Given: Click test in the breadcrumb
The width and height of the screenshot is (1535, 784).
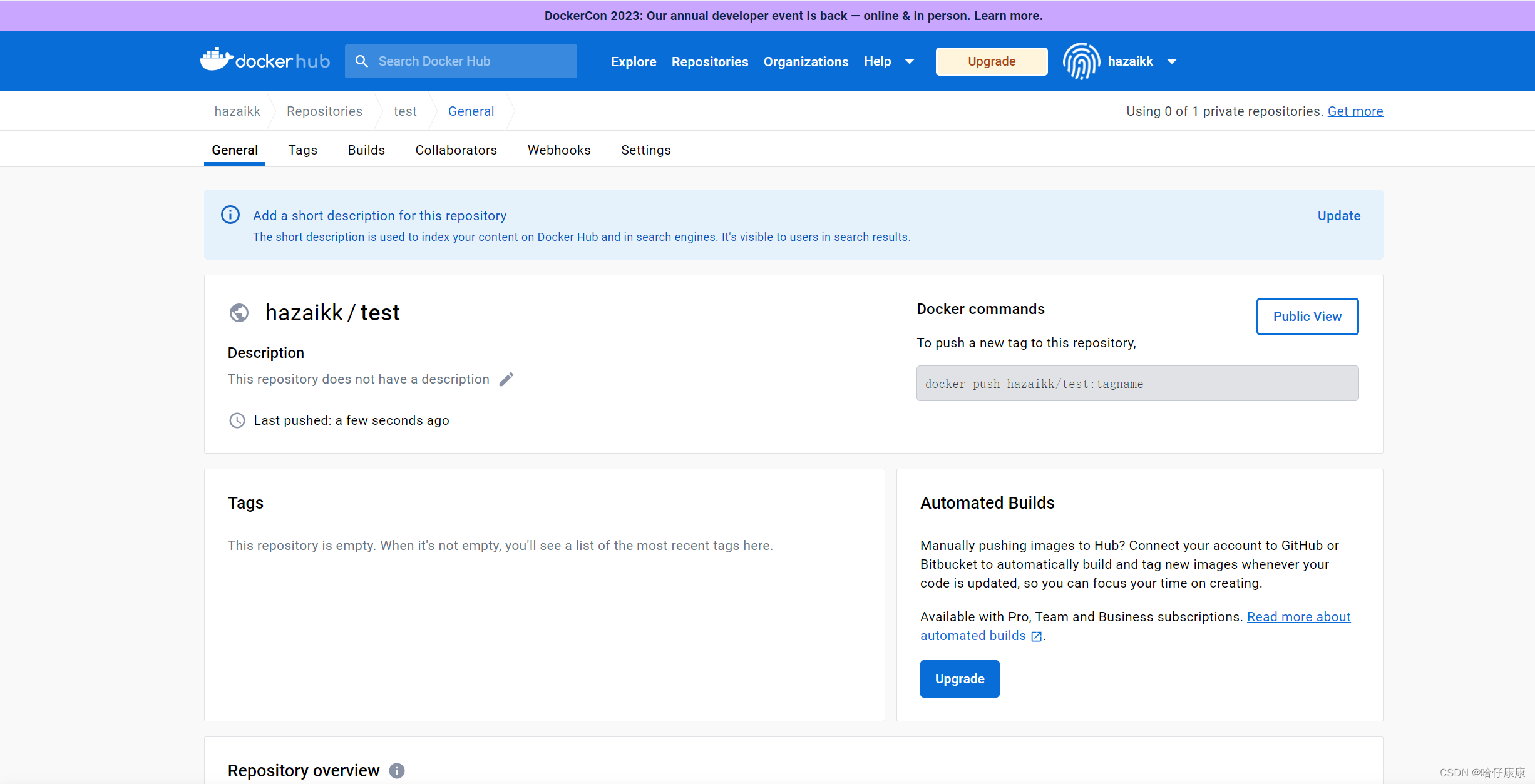Looking at the screenshot, I should (x=405, y=111).
